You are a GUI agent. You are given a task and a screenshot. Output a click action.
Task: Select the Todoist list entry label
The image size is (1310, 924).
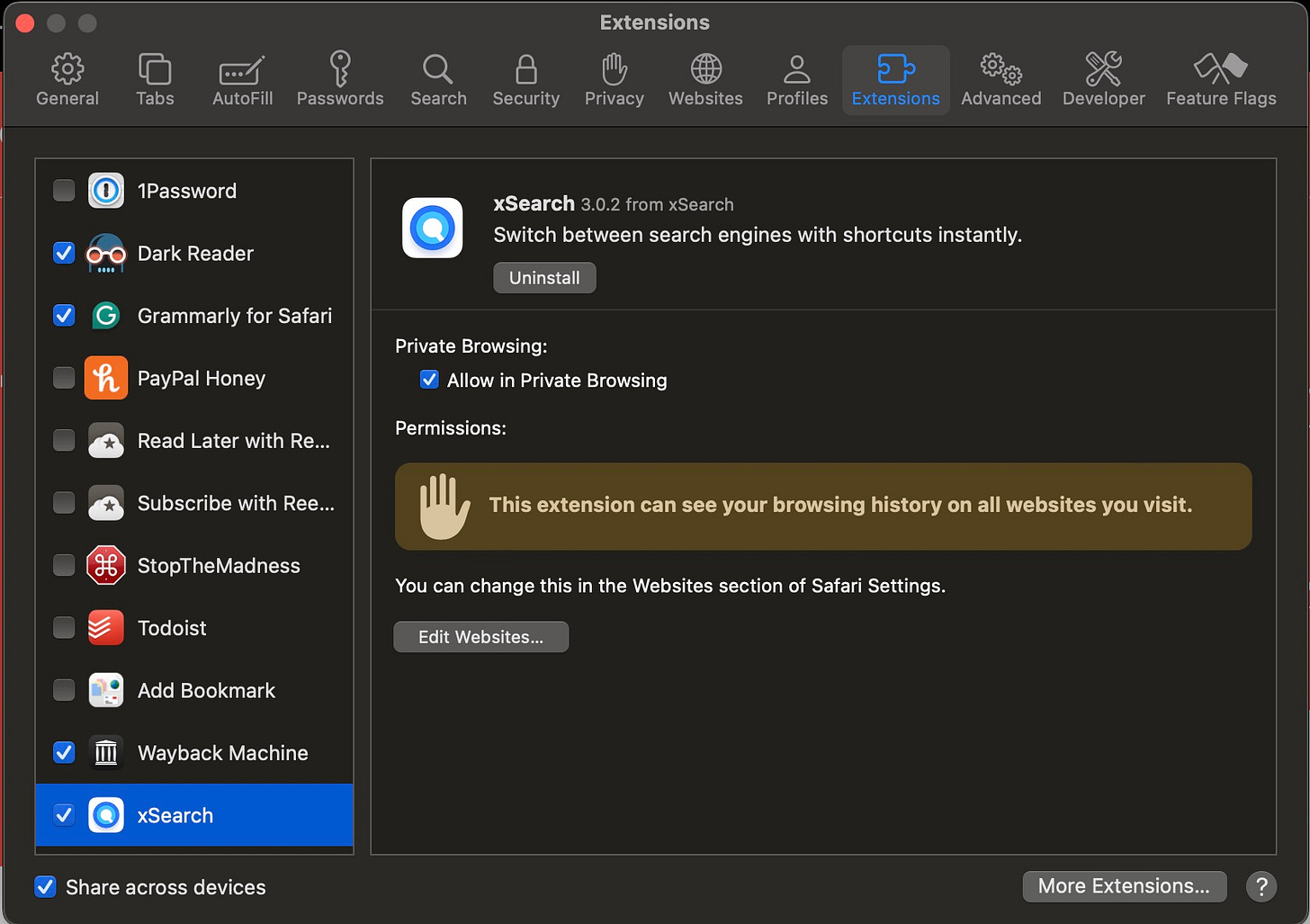[172, 628]
